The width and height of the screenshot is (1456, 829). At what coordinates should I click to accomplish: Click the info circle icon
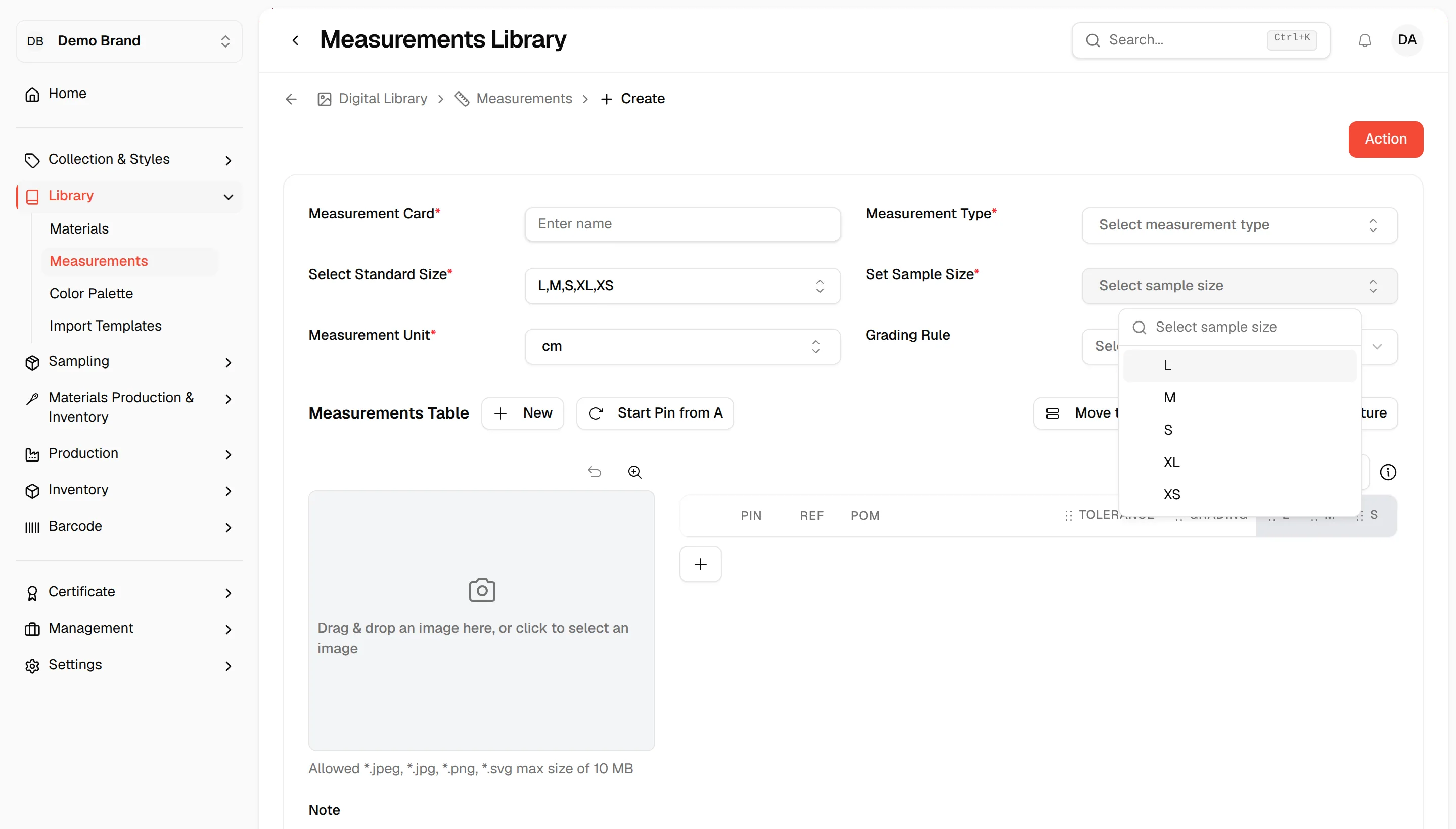click(x=1388, y=472)
